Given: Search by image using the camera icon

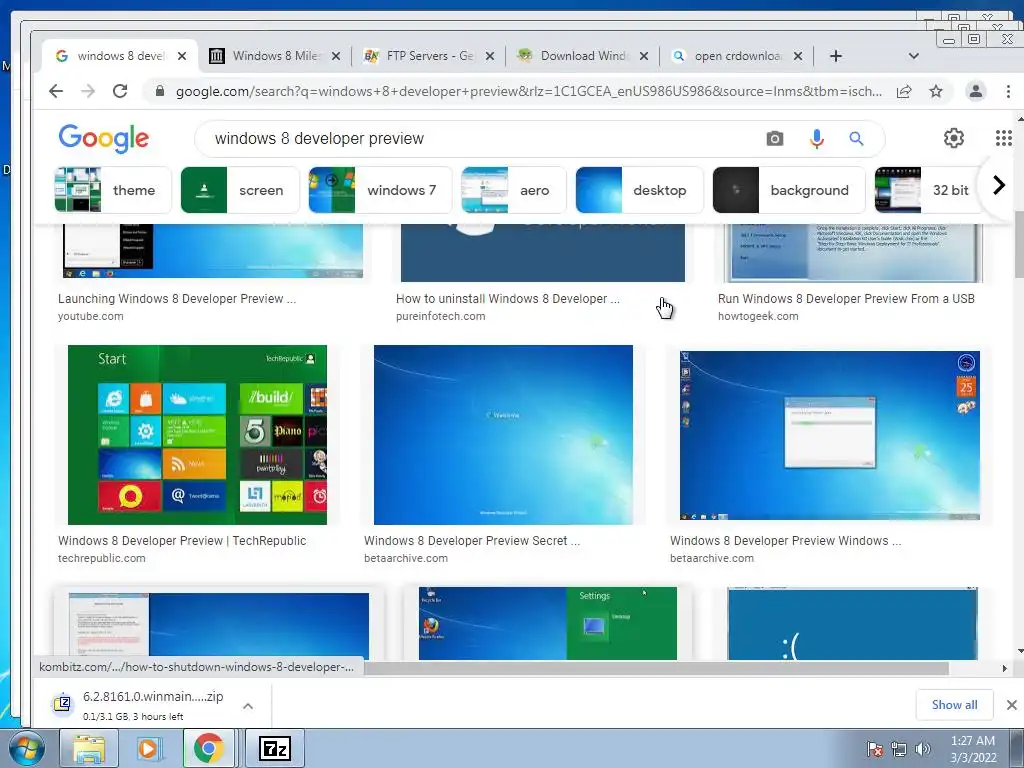Looking at the screenshot, I should (x=775, y=138).
